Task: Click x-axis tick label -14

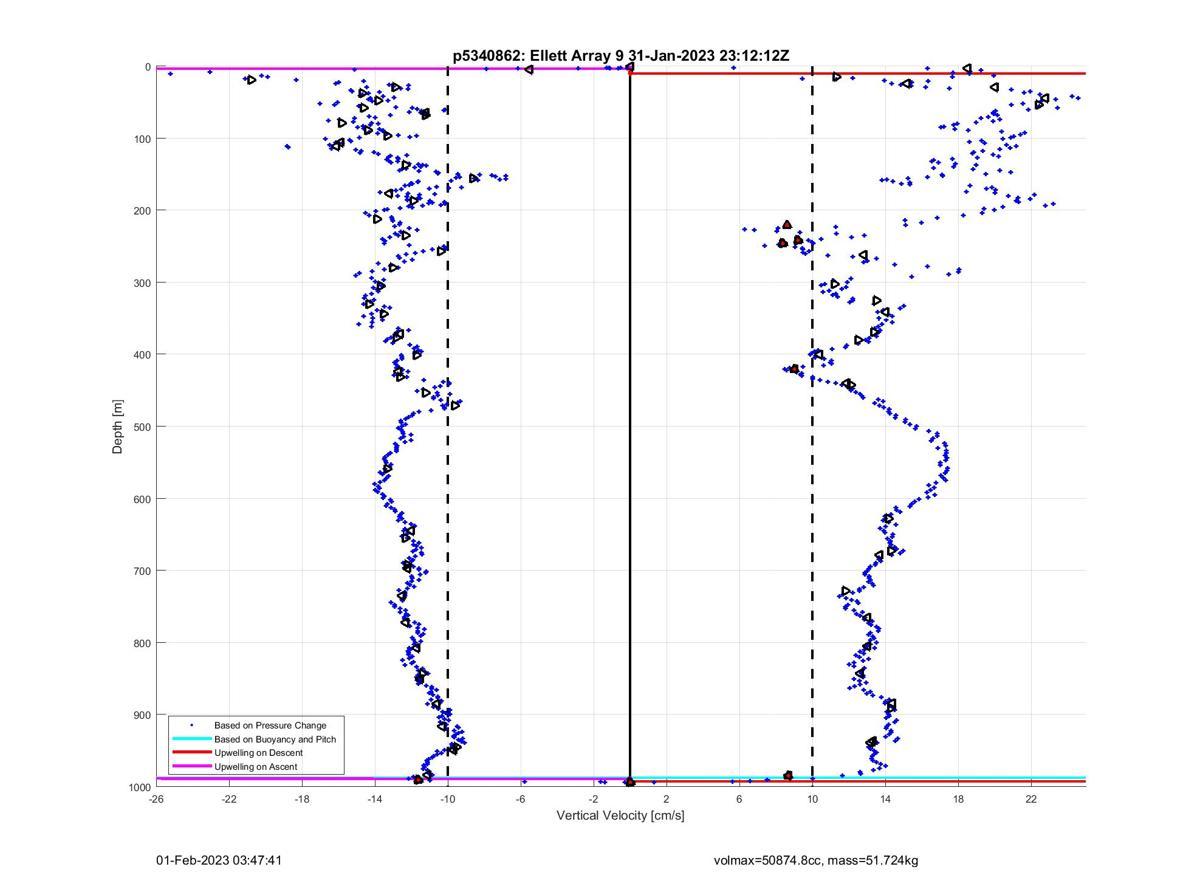Action: [375, 799]
